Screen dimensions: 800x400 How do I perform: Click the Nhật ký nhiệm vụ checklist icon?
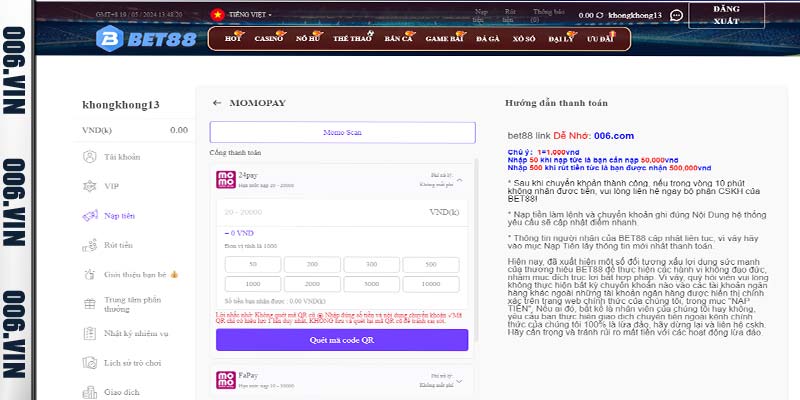(x=90, y=334)
